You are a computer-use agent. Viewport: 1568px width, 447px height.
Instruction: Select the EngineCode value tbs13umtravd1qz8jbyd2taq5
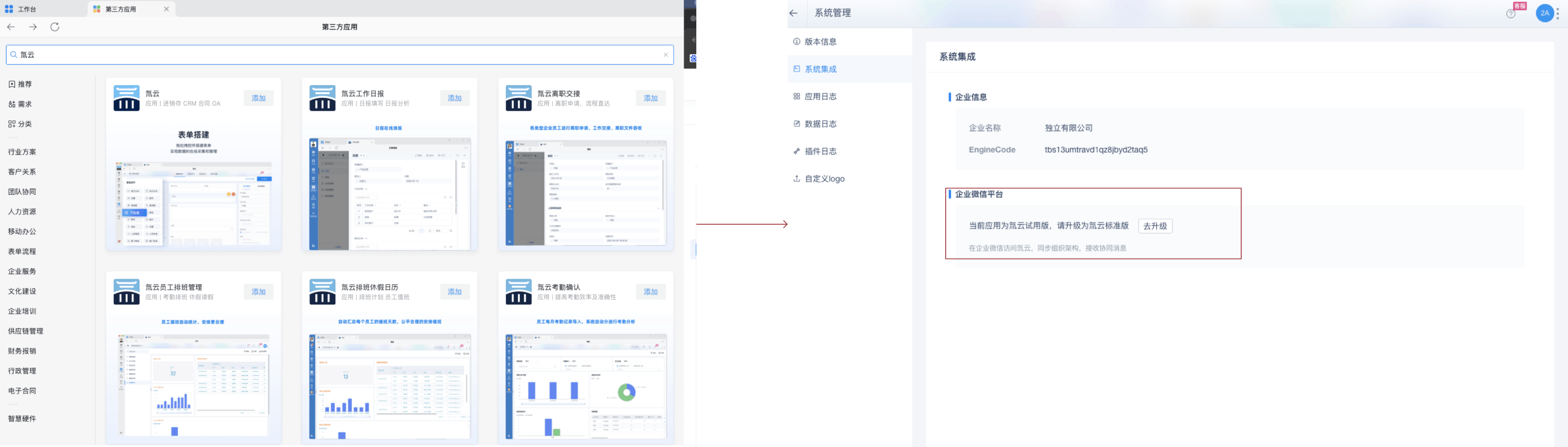point(1096,150)
